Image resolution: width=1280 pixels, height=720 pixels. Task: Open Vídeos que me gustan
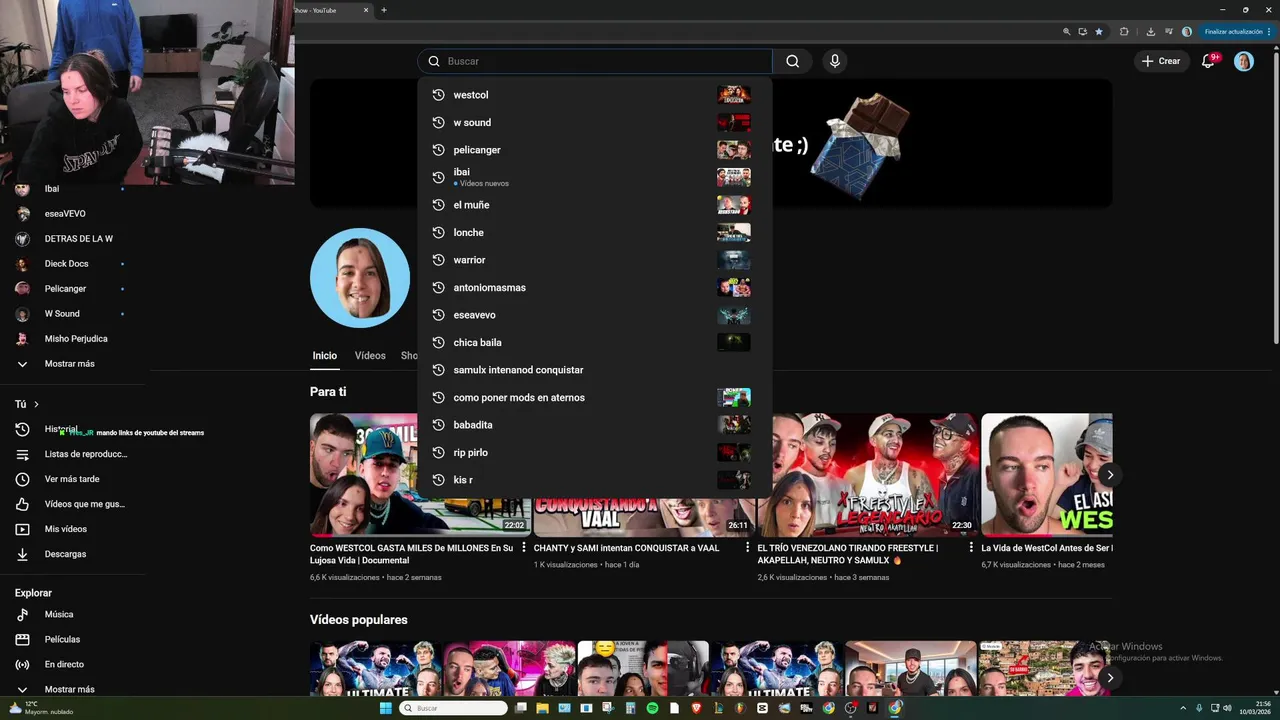(72, 504)
